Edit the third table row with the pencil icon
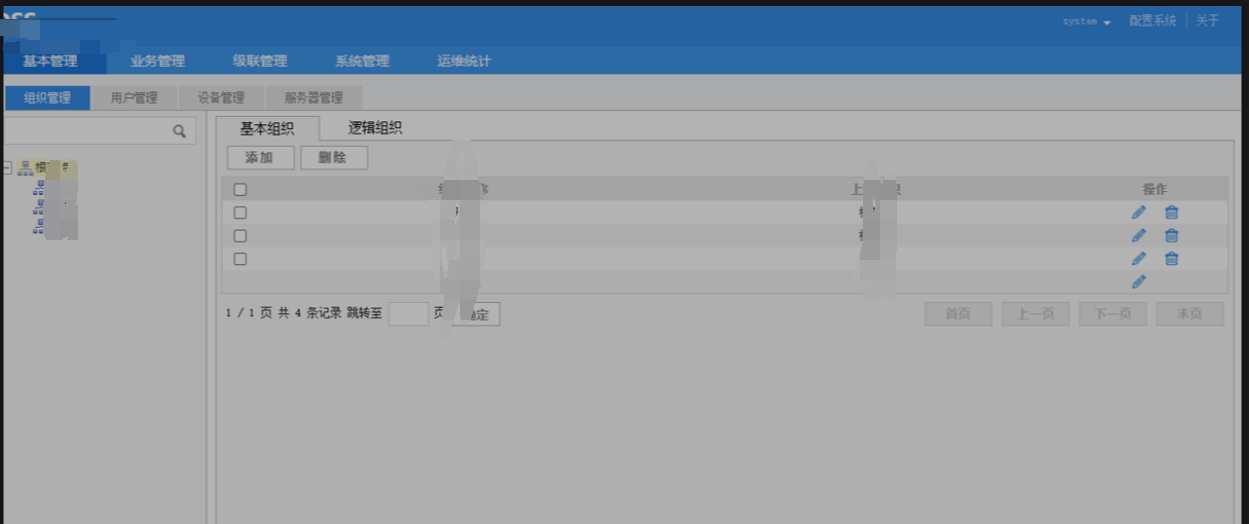The height and width of the screenshot is (524, 1249). pos(1138,259)
